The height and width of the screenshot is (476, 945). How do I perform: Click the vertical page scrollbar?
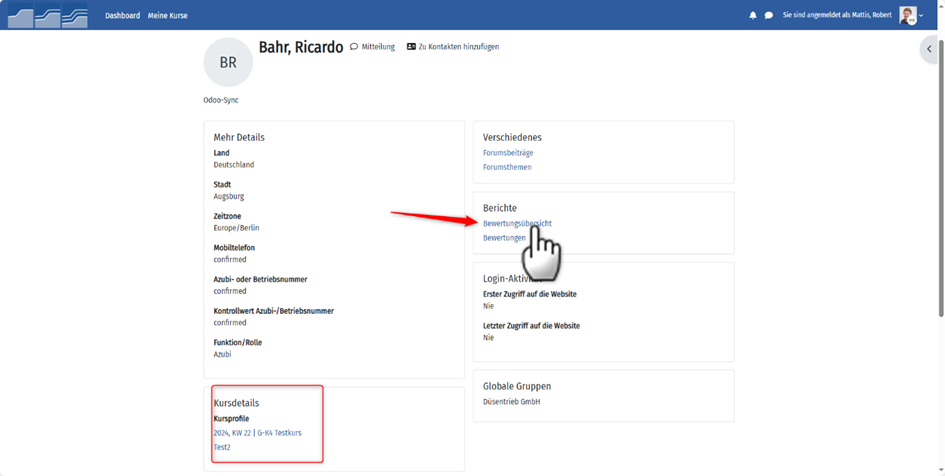coord(940,200)
